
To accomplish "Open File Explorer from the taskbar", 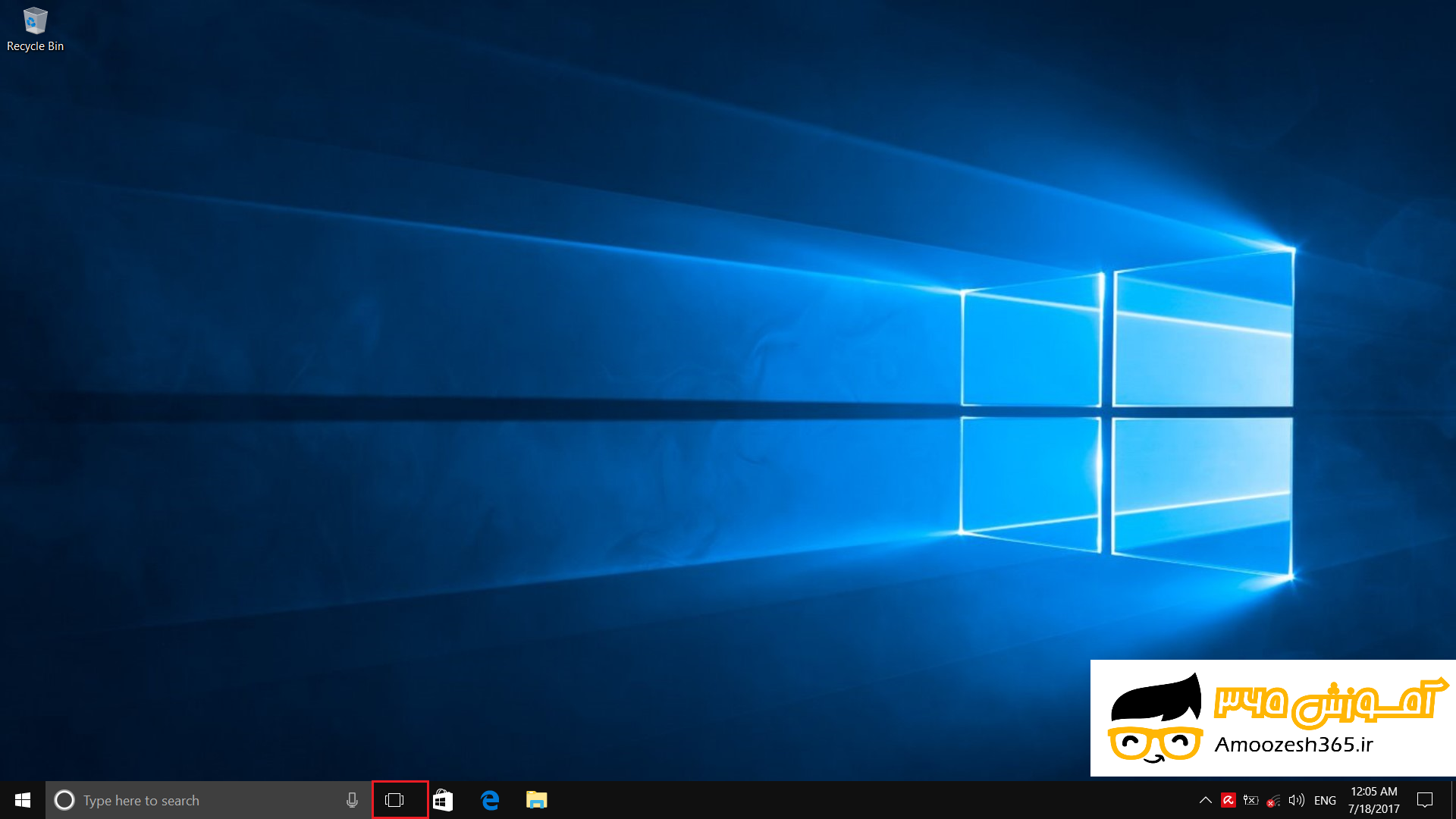I will [537, 800].
